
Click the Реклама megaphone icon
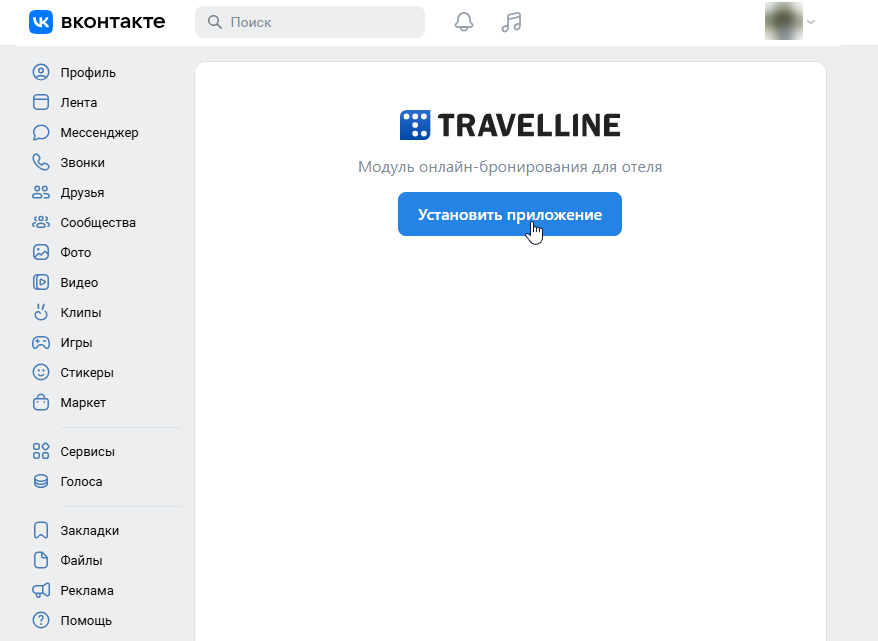pos(41,591)
